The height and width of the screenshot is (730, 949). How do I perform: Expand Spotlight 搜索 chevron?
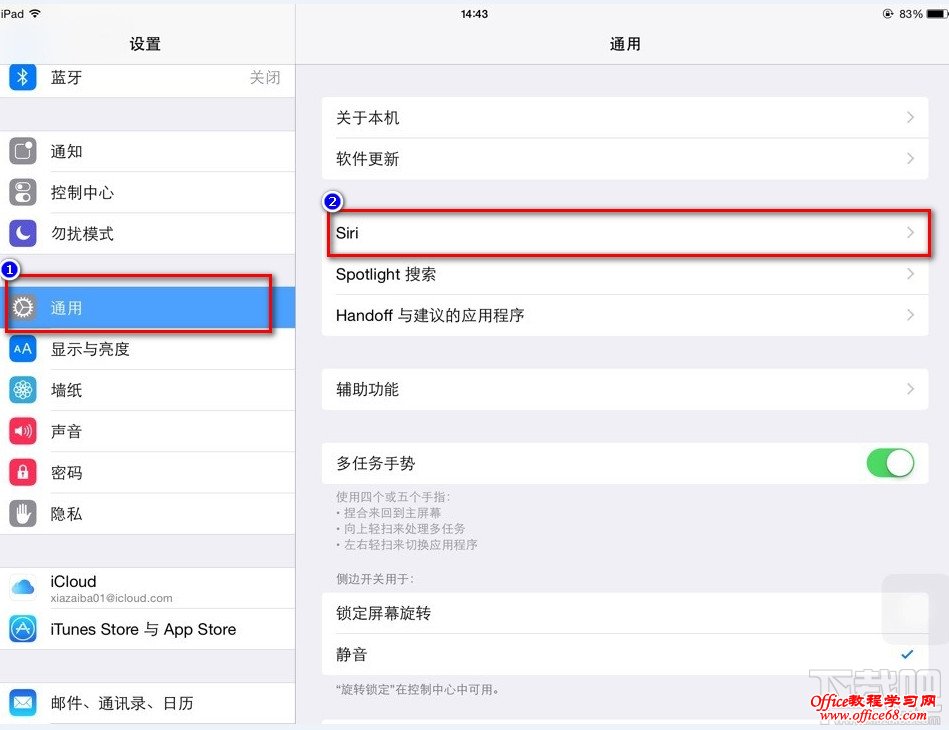(x=910, y=274)
